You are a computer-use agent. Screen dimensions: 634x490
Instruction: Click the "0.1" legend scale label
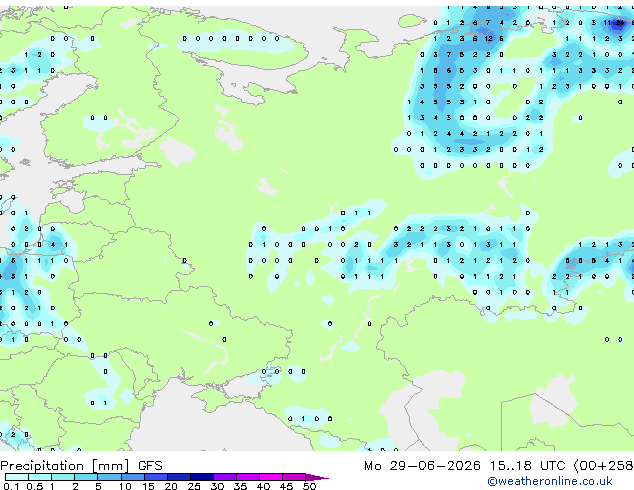tap(11, 486)
